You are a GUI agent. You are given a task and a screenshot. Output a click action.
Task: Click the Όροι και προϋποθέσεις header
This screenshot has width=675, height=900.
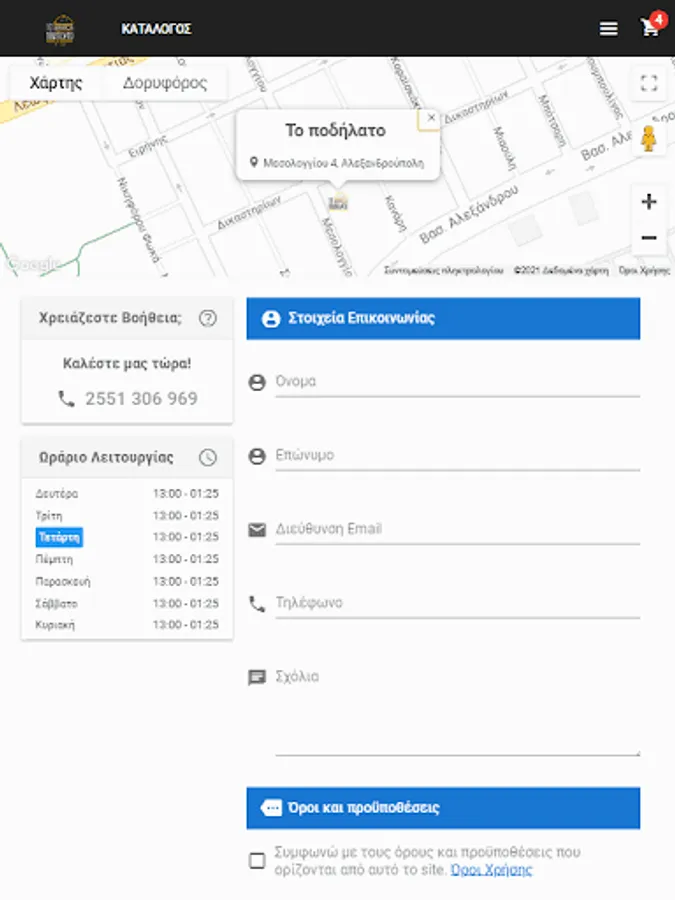pyautogui.click(x=443, y=808)
